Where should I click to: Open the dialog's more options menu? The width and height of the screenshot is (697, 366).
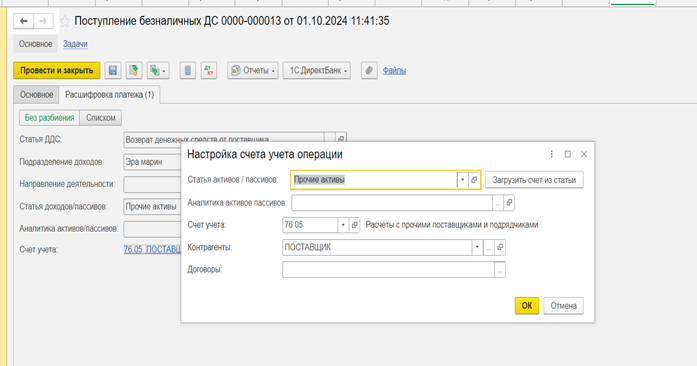pyautogui.click(x=552, y=154)
